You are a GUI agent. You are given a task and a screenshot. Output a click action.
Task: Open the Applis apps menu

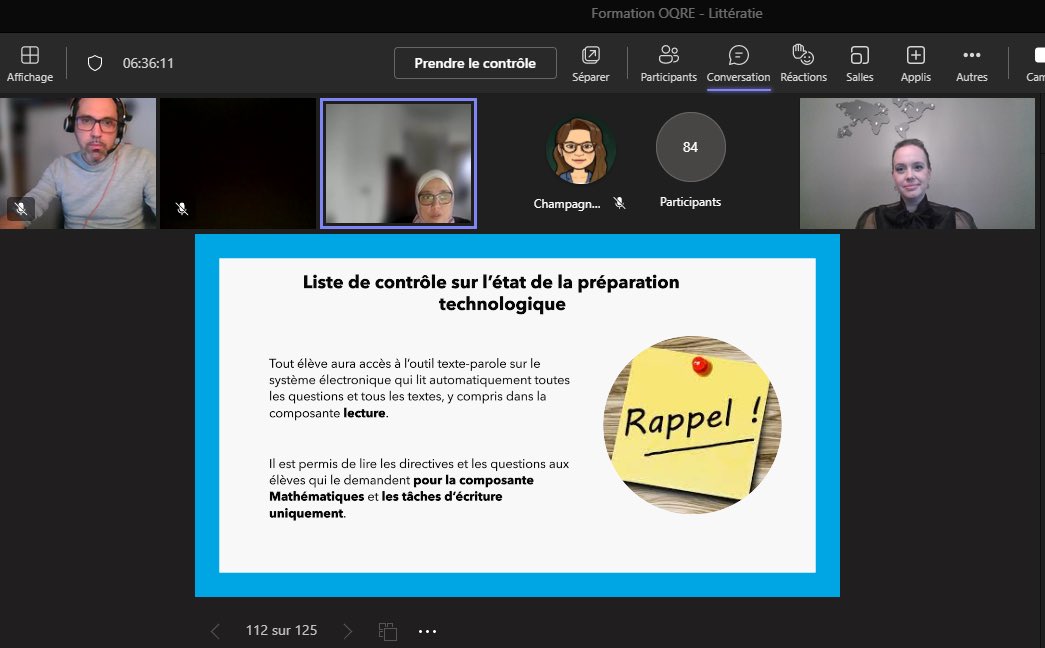tap(916, 63)
